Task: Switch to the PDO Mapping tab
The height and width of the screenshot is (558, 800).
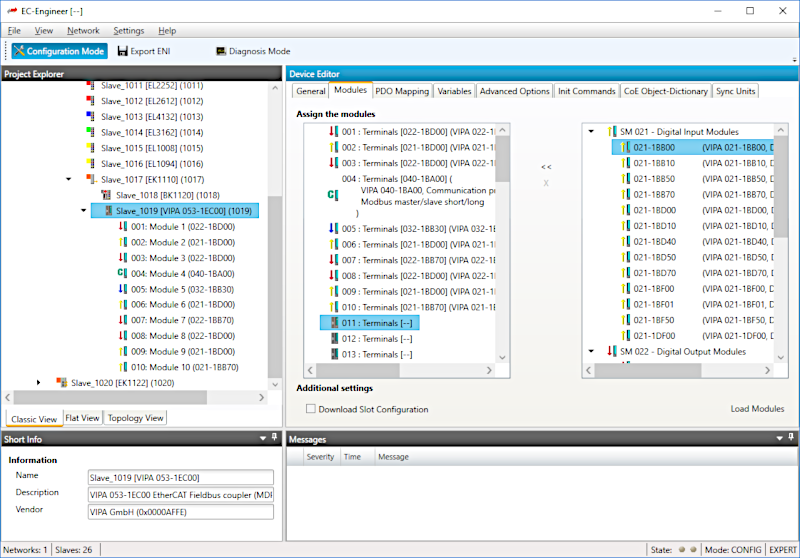Action: pos(402,91)
